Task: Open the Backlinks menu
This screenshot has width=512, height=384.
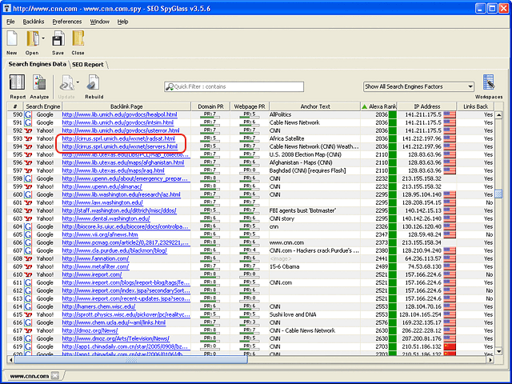Action: coord(33,22)
